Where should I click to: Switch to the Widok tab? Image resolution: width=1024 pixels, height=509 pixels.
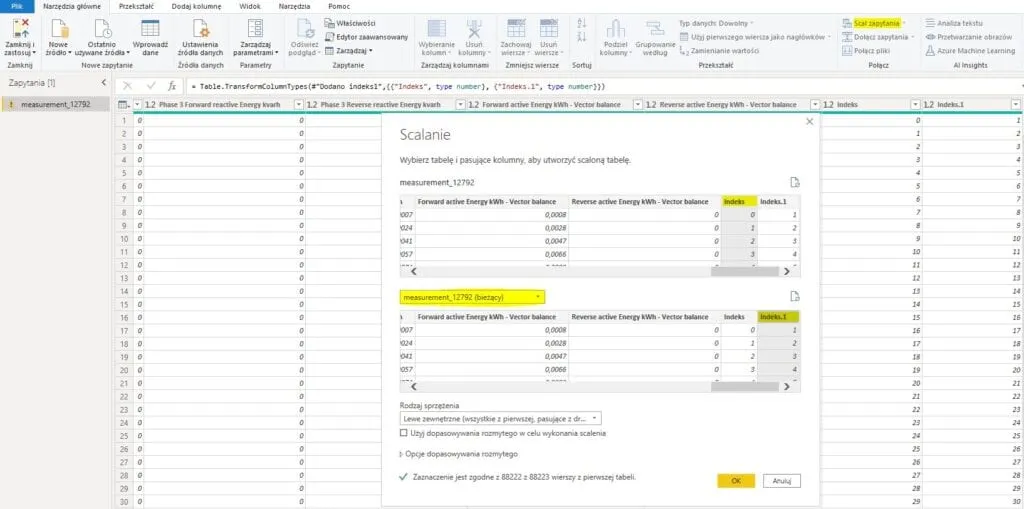[x=249, y=6]
